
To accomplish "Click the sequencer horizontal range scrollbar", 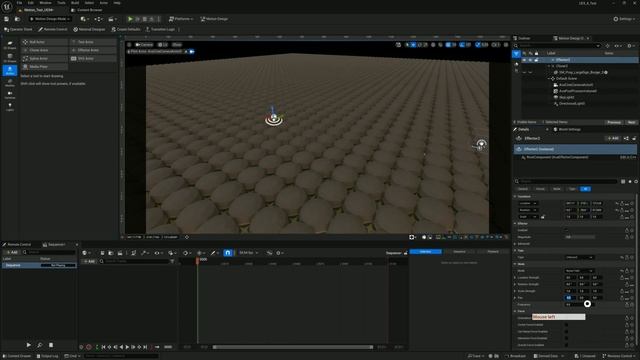I will tap(293, 347).
